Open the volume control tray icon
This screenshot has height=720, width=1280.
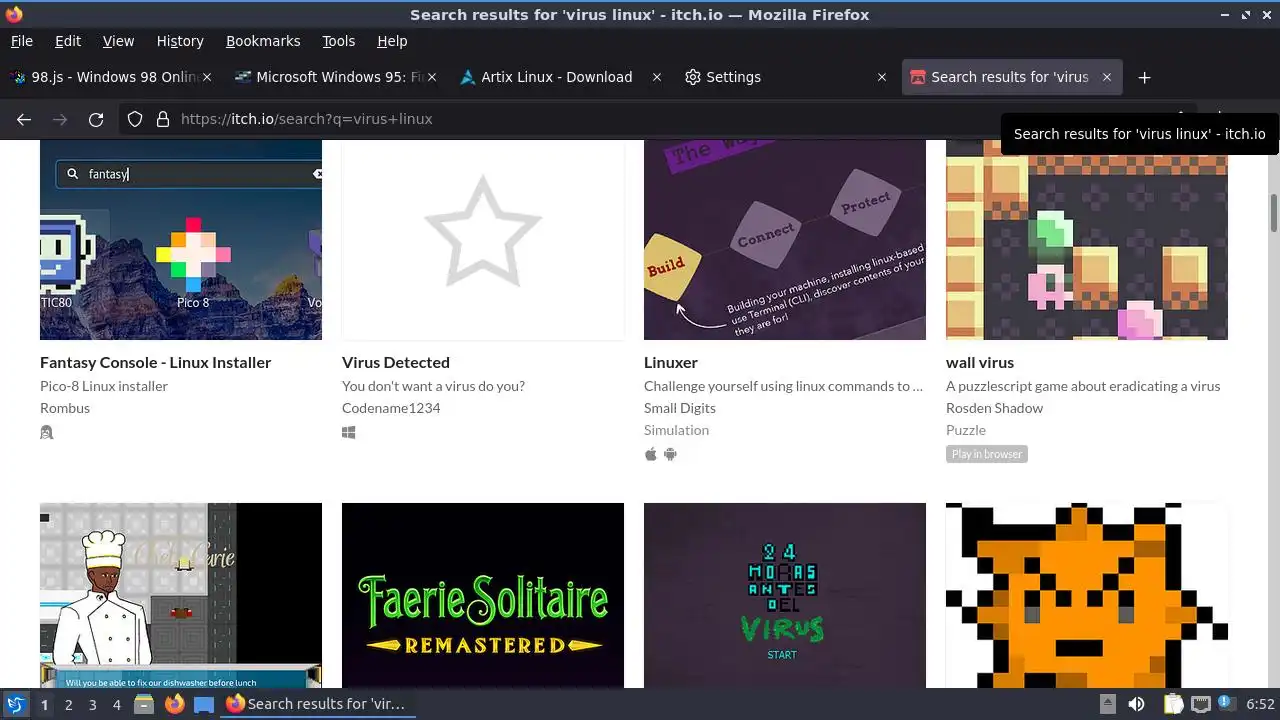click(x=1137, y=704)
